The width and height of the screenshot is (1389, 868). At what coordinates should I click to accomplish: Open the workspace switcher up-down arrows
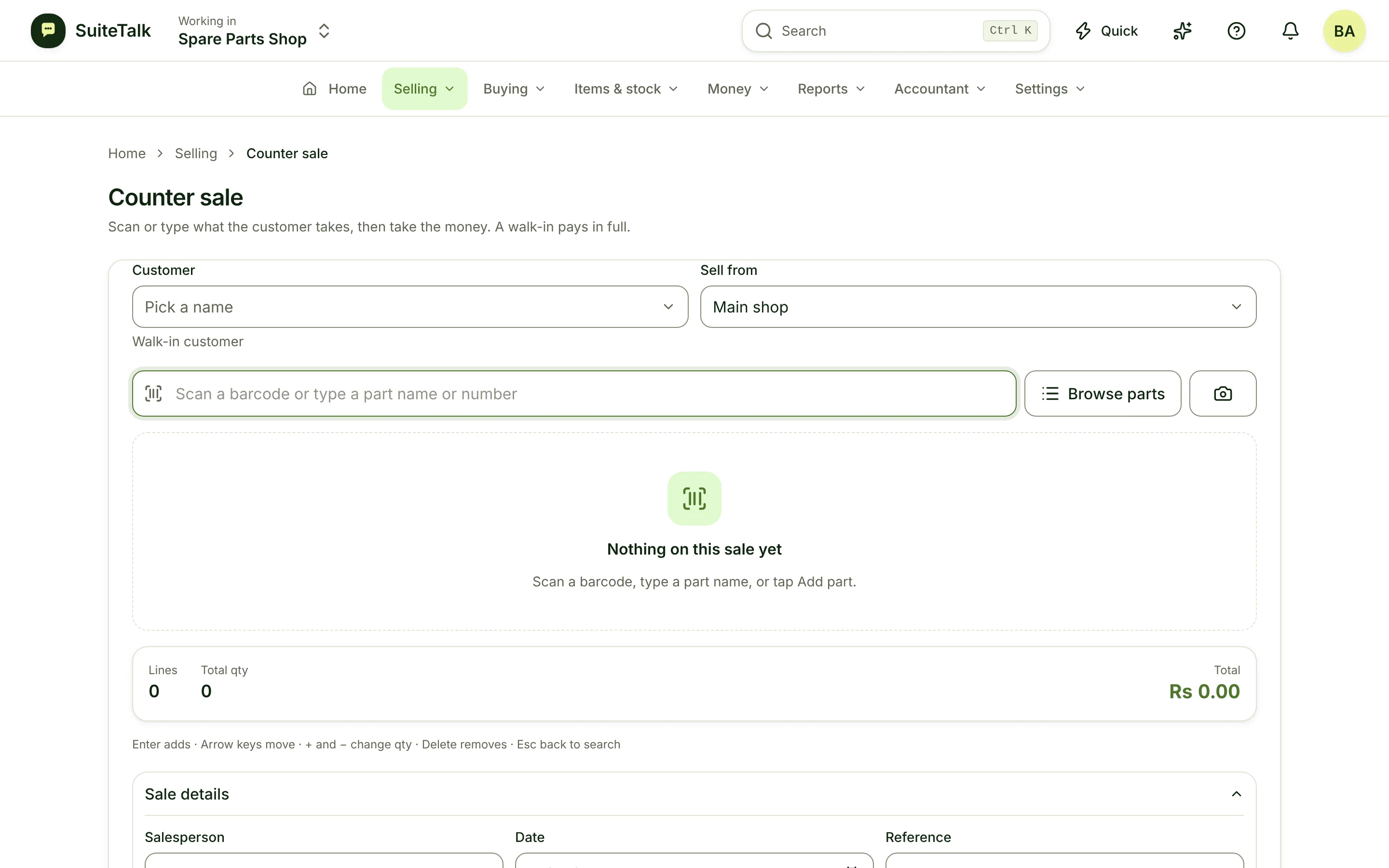(x=324, y=31)
